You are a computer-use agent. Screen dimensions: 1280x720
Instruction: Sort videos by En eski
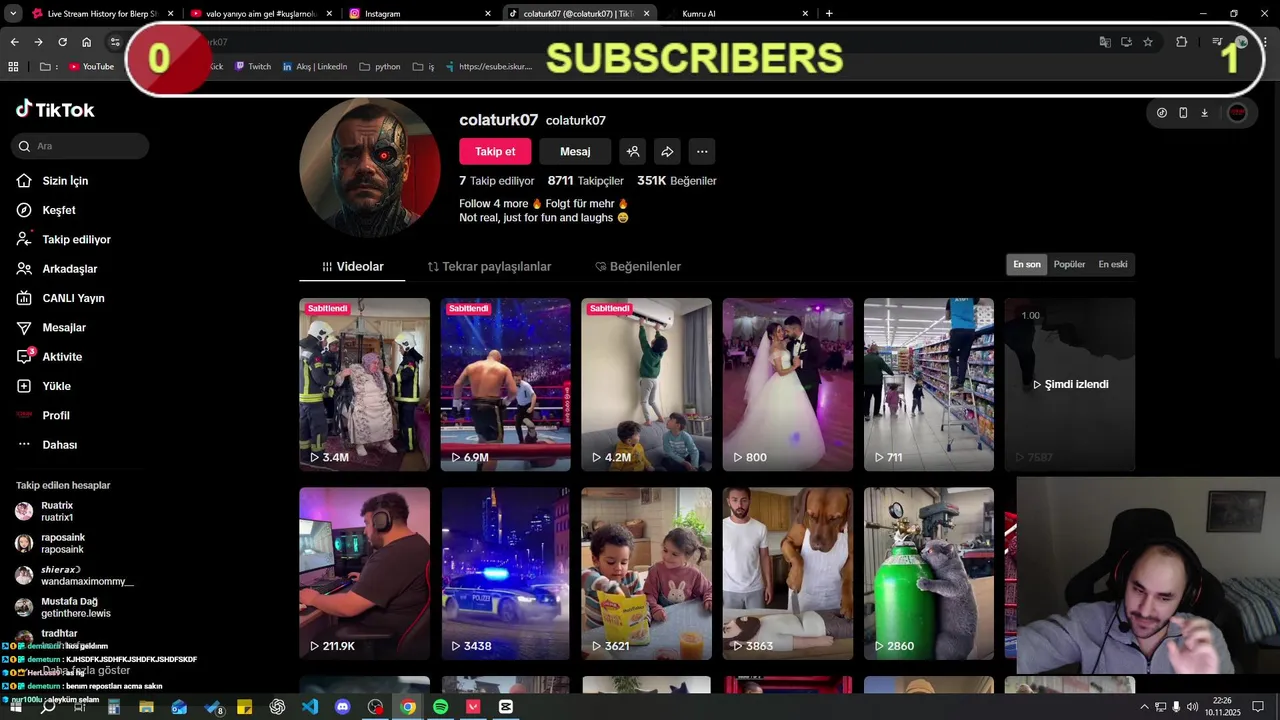tap(1113, 265)
